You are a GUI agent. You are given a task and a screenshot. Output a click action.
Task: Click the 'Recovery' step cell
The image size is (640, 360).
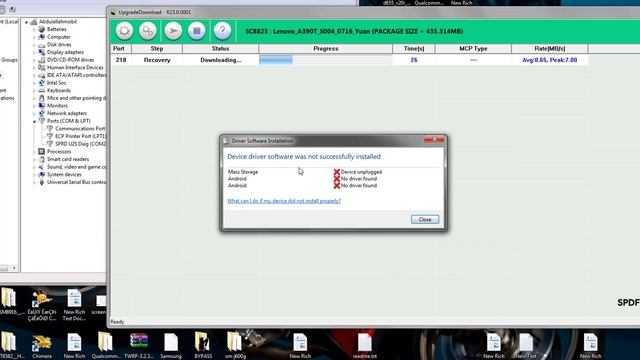157,60
